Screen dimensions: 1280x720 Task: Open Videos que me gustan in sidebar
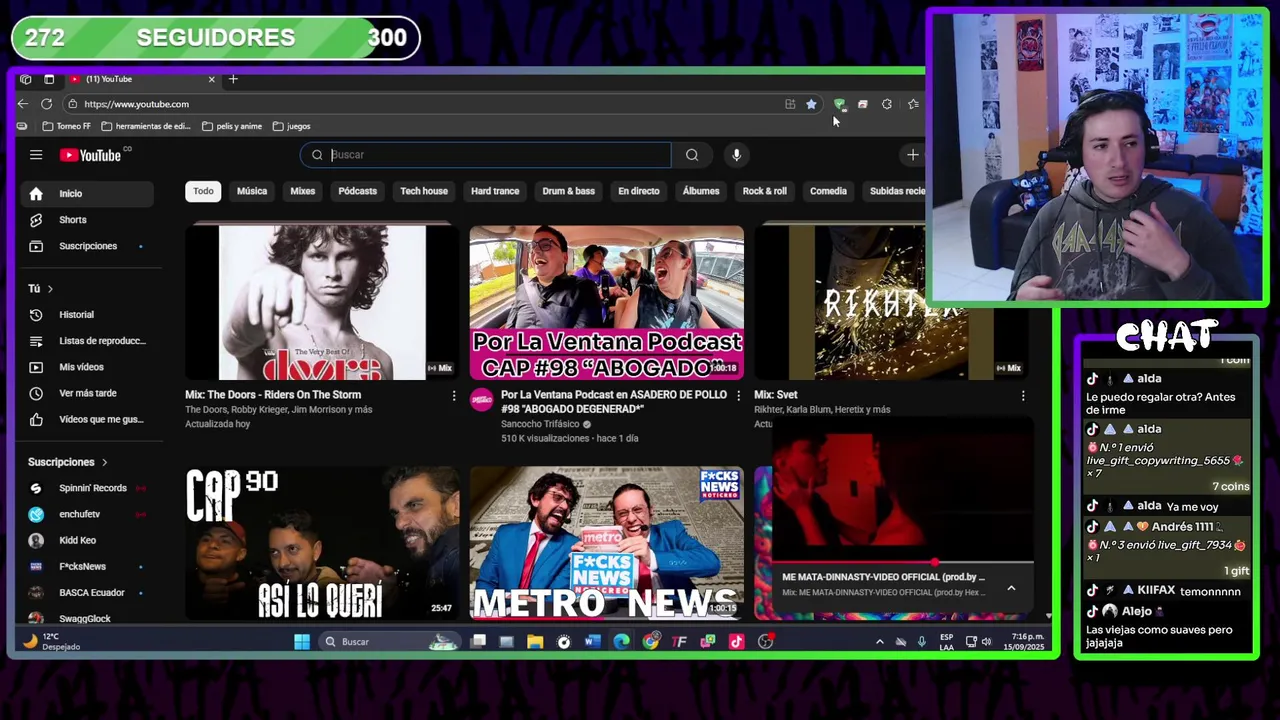click(x=89, y=419)
